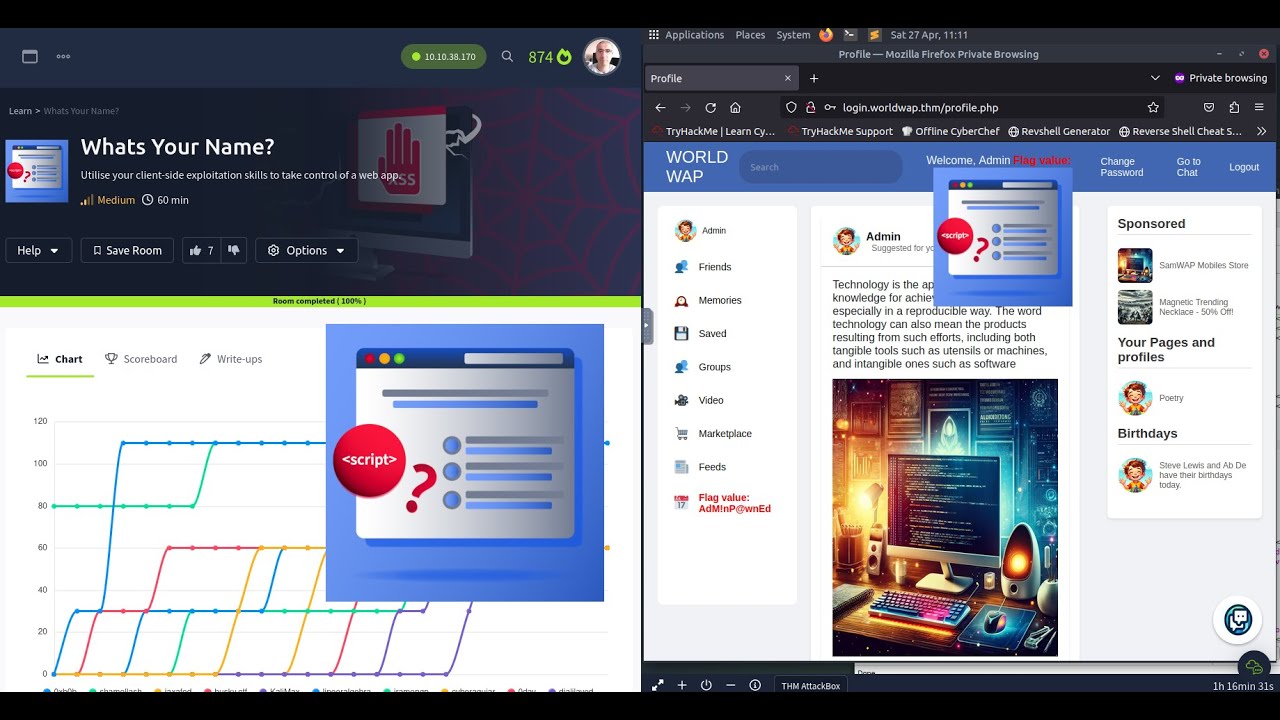Click the Logout link

(1244, 167)
